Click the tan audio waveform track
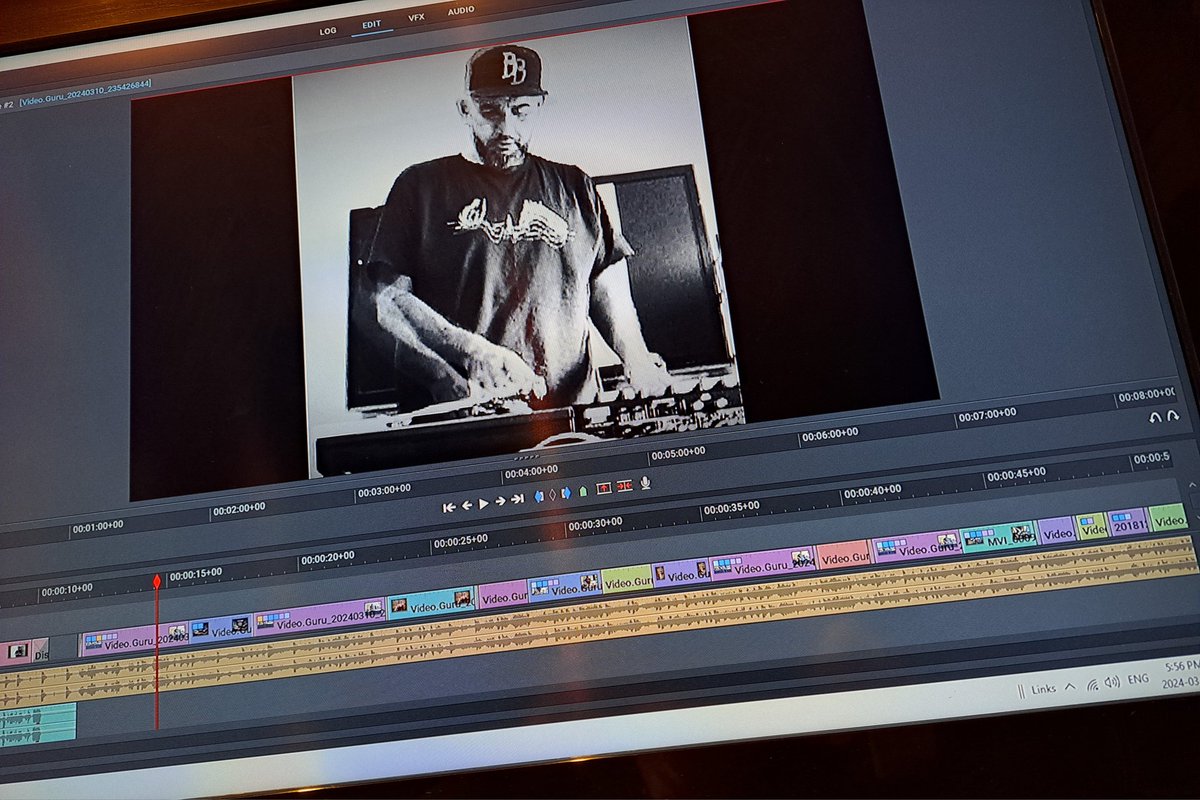The image size is (1200, 800). click(600, 620)
